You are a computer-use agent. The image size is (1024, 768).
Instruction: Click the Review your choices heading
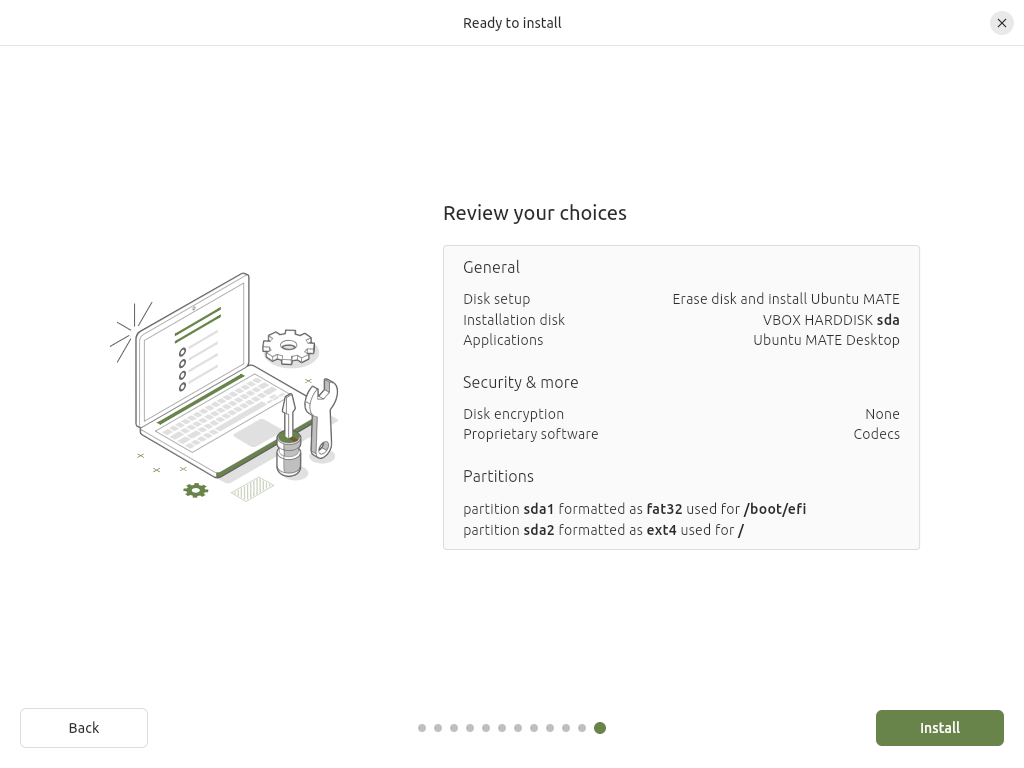pos(534,213)
